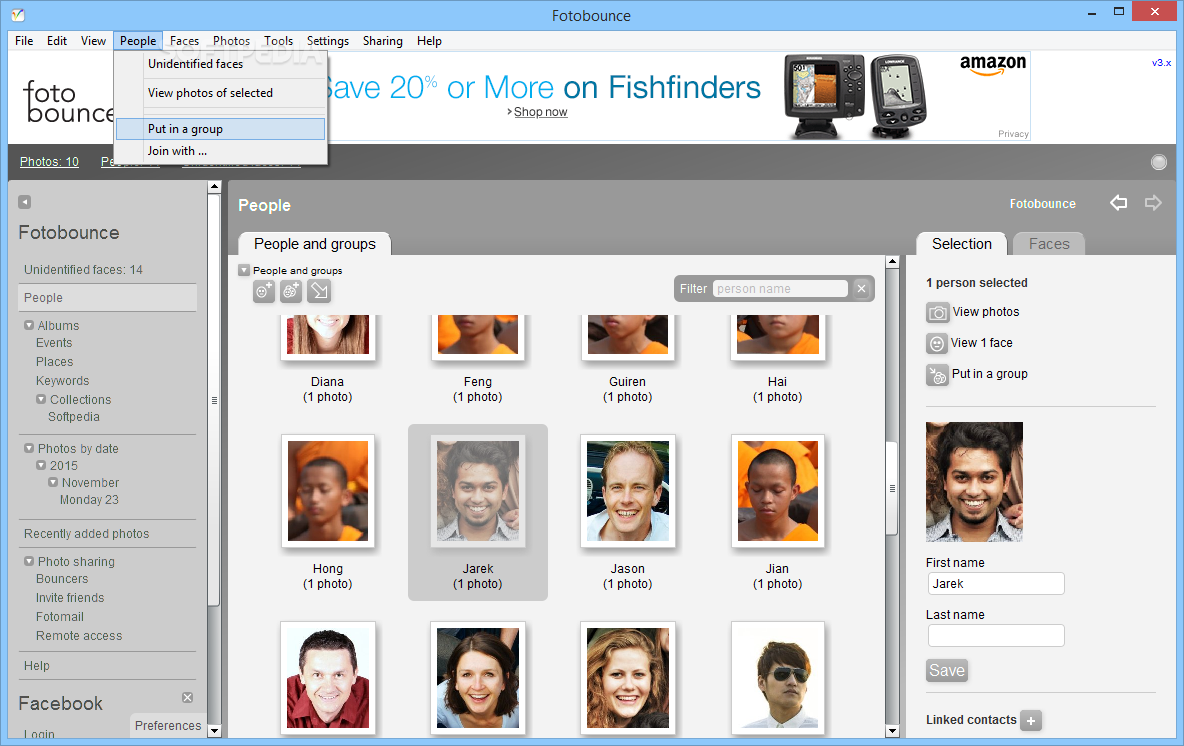Open Keywords in the sidebar
The height and width of the screenshot is (746, 1184).
(x=63, y=381)
